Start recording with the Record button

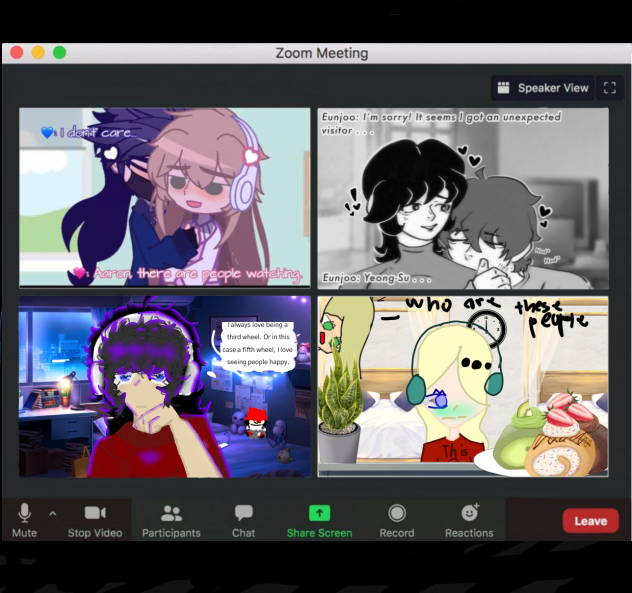(397, 520)
